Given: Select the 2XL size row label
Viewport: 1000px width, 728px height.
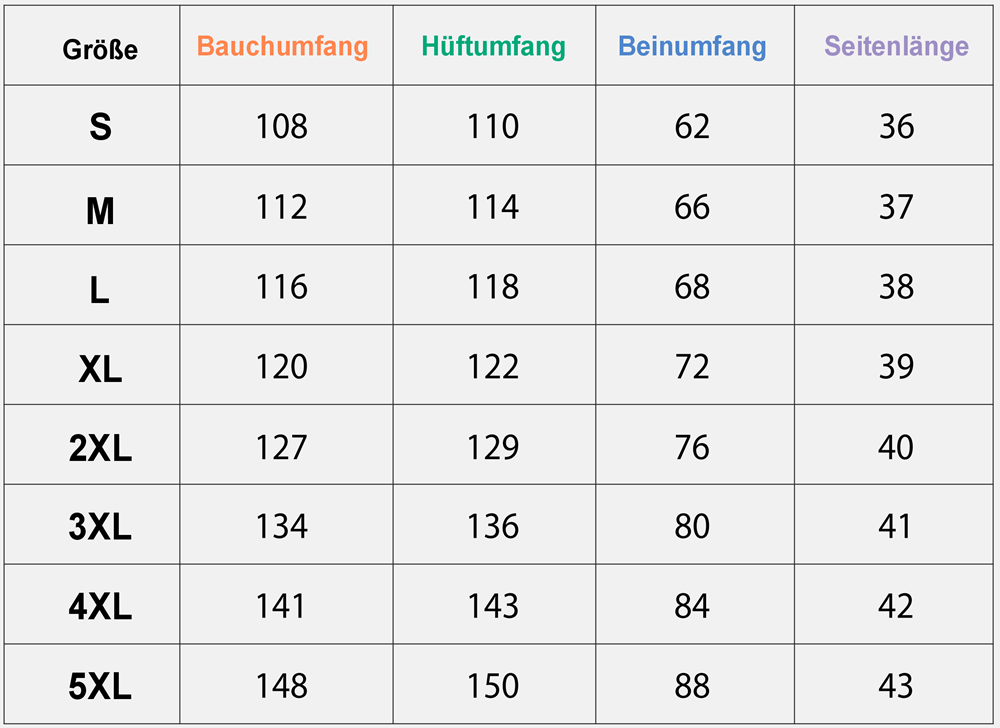Looking at the screenshot, I should 100,449.
